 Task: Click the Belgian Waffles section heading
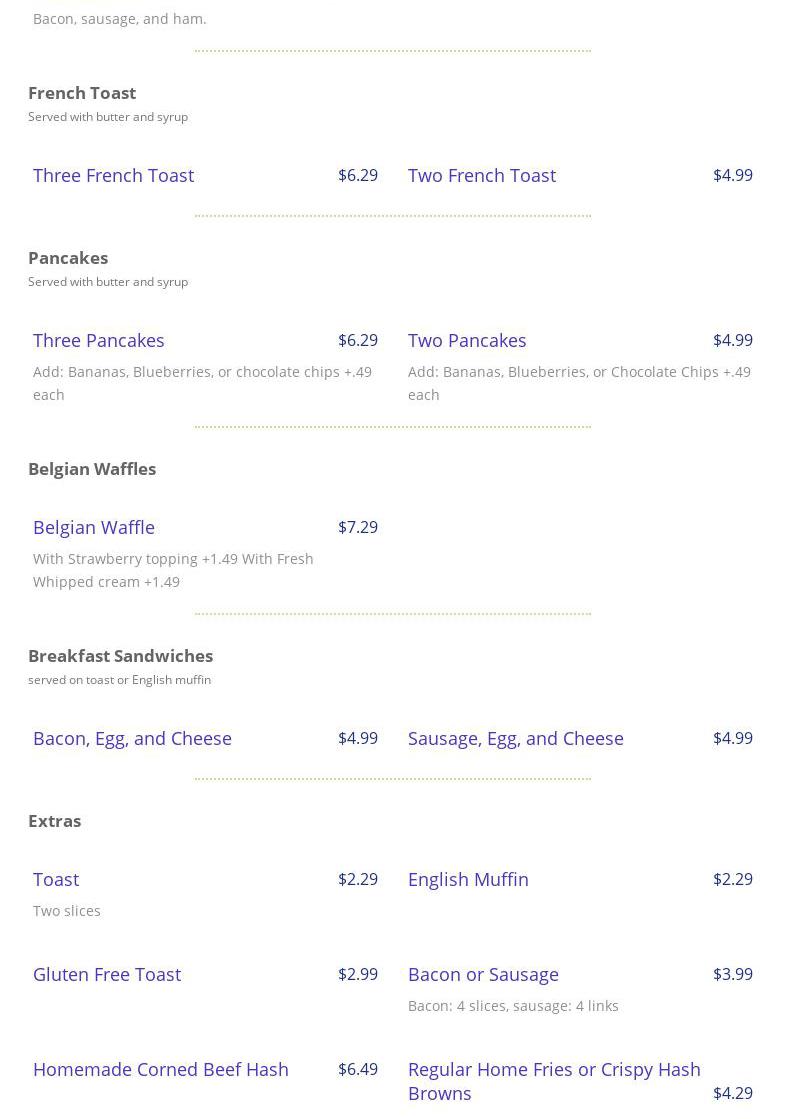tap(92, 468)
